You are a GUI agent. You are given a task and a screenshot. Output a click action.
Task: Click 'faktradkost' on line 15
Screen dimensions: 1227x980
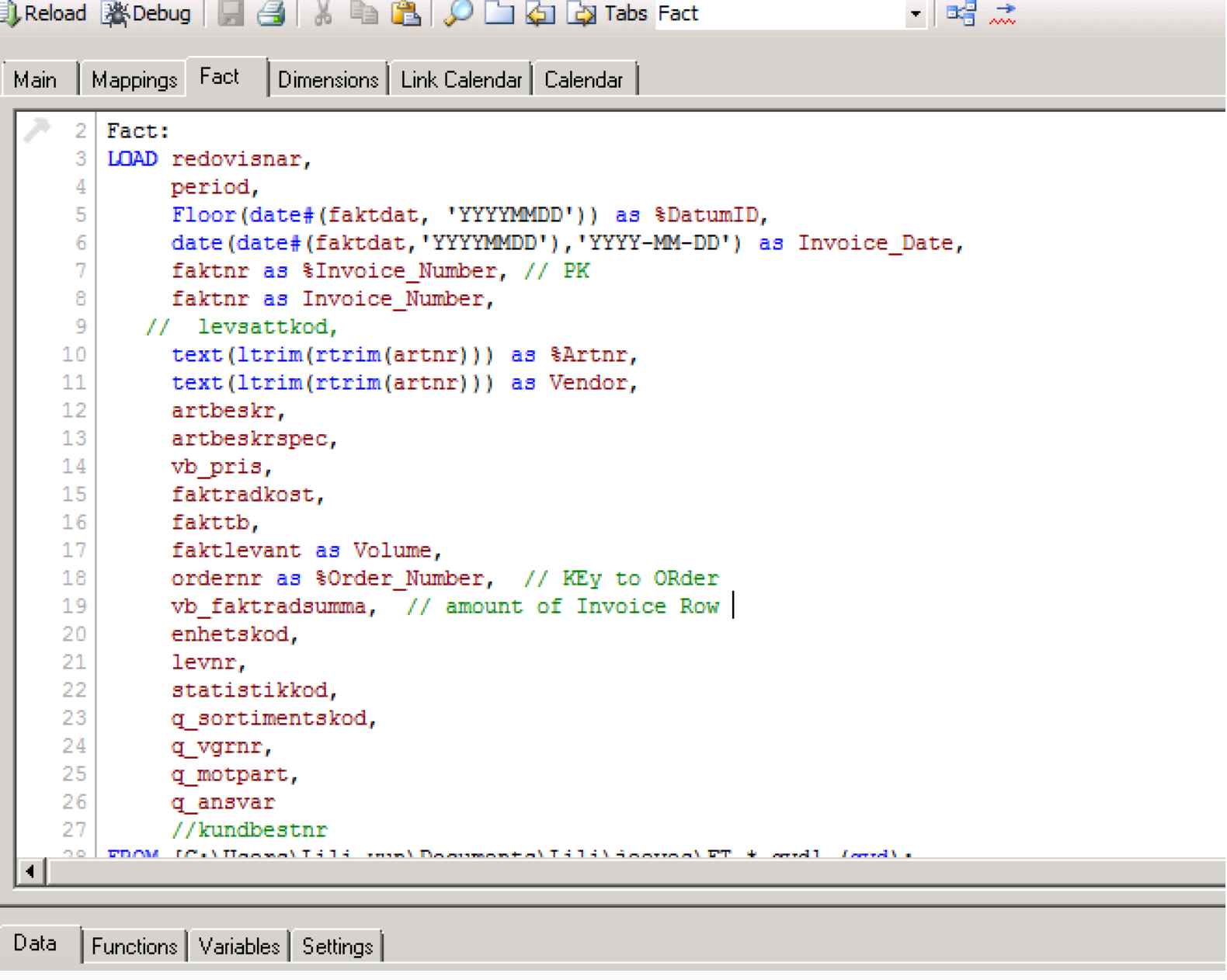(242, 495)
